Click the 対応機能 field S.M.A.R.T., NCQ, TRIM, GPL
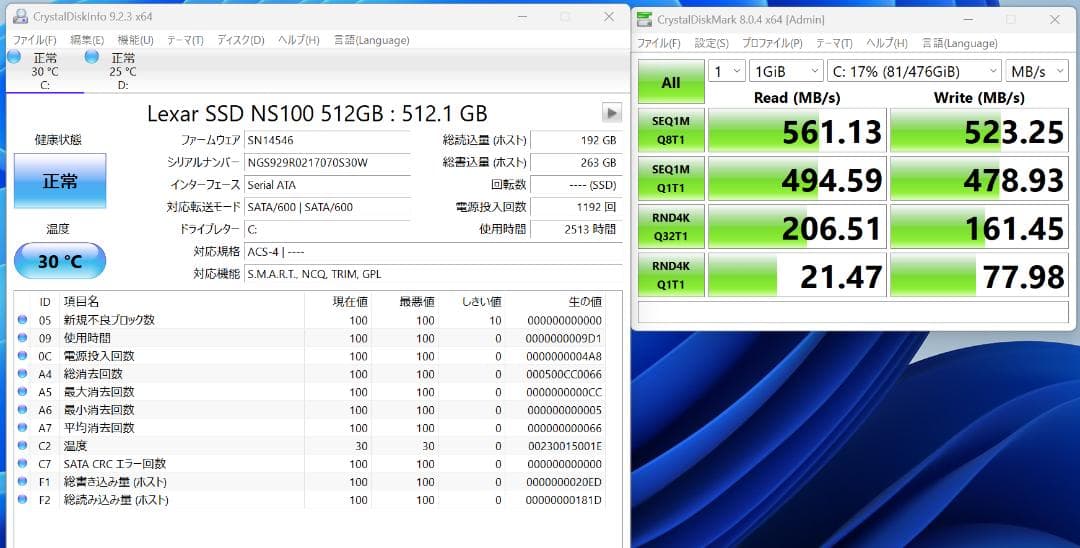Viewport: 1080px width, 548px height. (x=433, y=273)
